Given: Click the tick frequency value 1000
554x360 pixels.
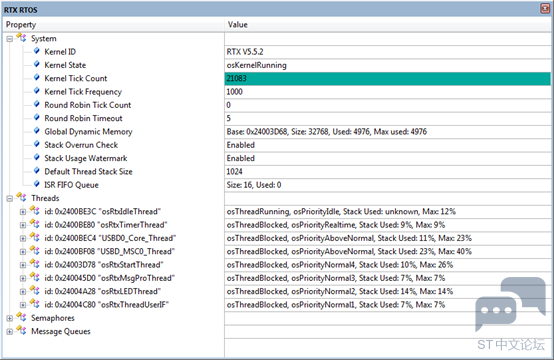Looking at the screenshot, I should (x=234, y=92).
